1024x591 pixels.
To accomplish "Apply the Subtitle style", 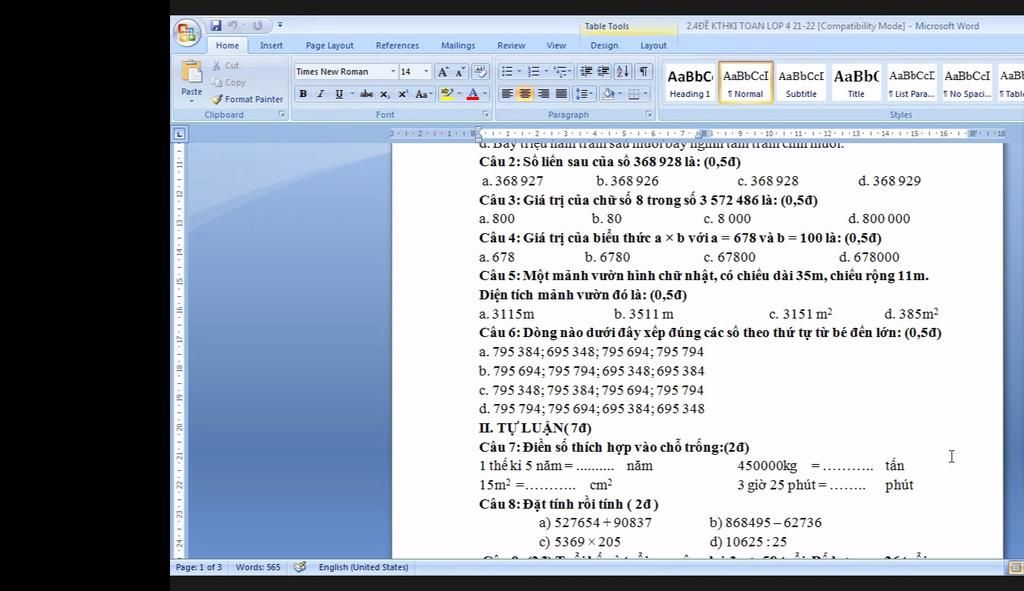I will click(x=801, y=82).
